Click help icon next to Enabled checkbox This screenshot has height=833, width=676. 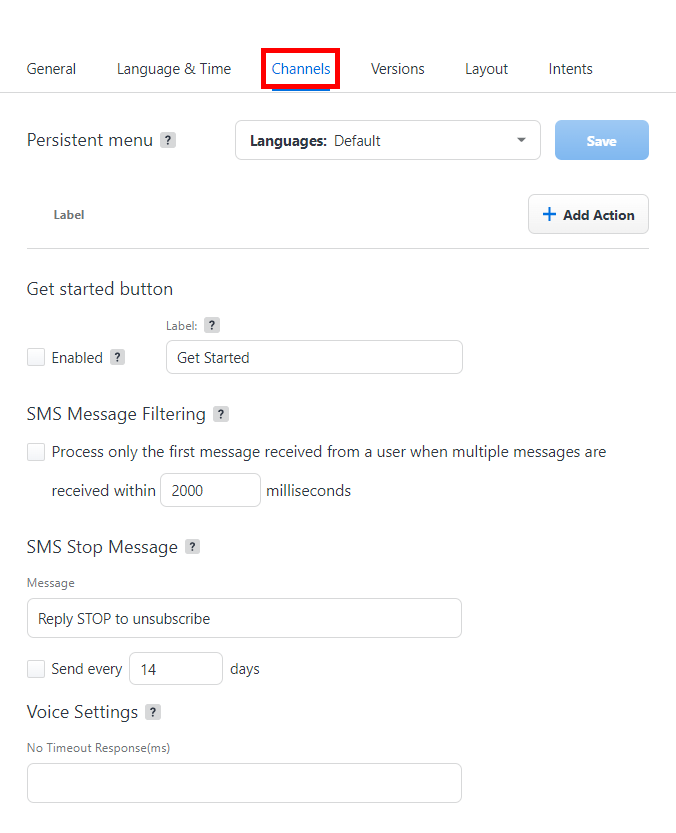tap(117, 357)
